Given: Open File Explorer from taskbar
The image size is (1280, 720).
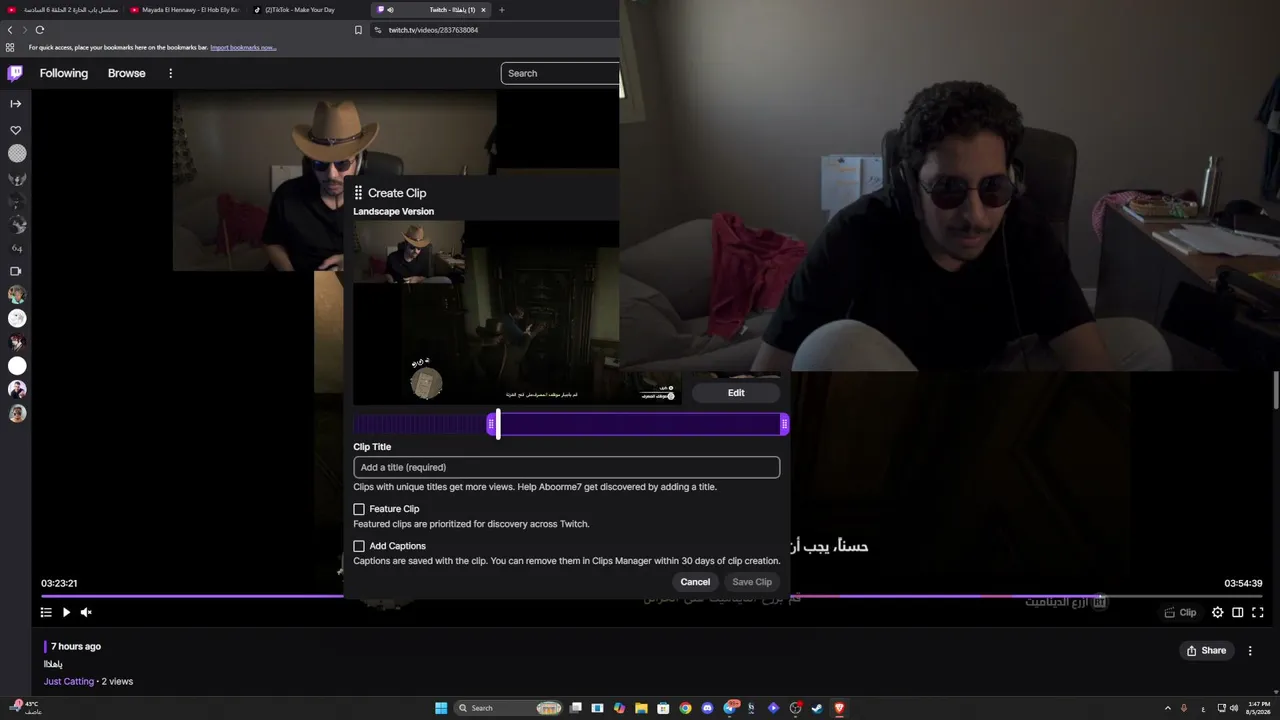Looking at the screenshot, I should [641, 708].
